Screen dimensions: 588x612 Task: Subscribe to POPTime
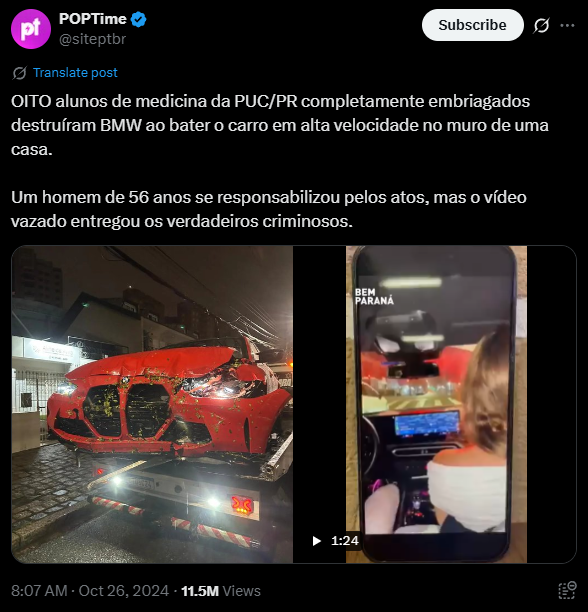point(473,25)
